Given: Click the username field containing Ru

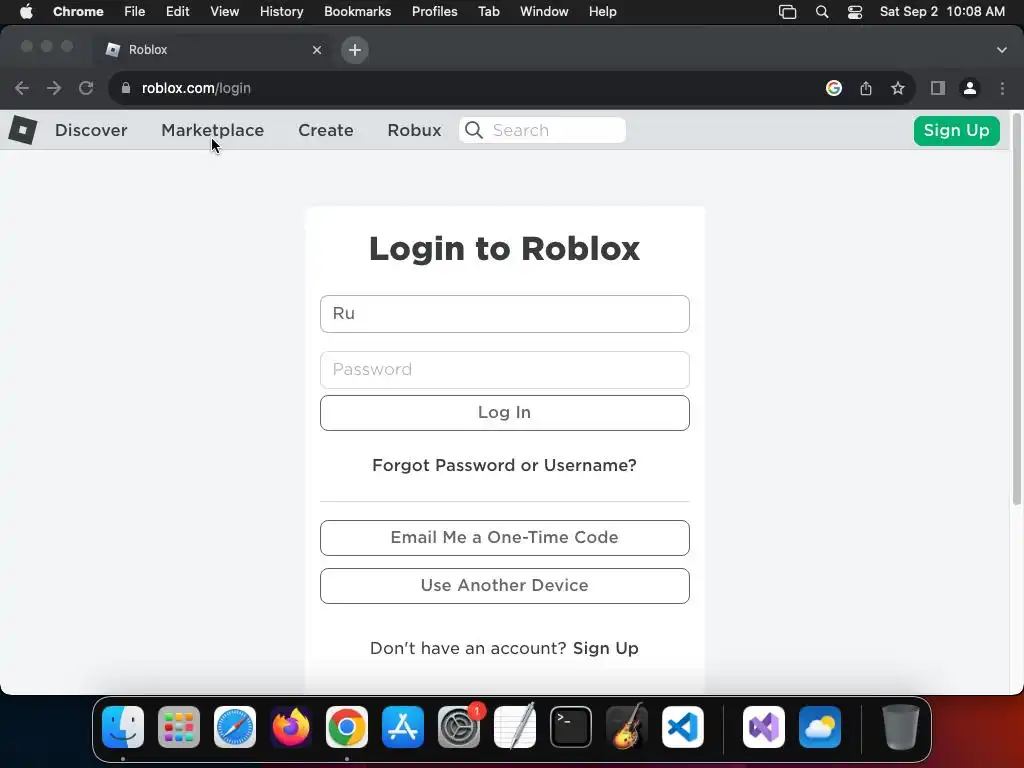Looking at the screenshot, I should click(x=505, y=314).
